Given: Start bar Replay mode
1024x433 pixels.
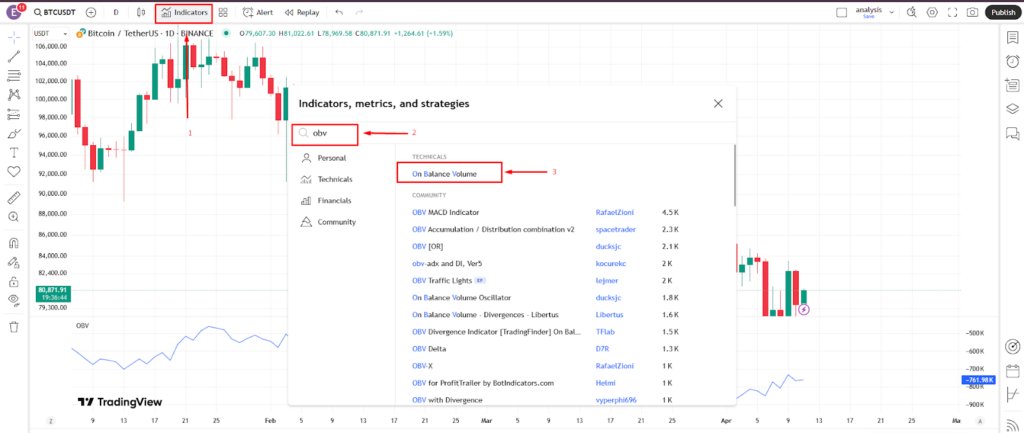Looking at the screenshot, I should pyautogui.click(x=302, y=12).
